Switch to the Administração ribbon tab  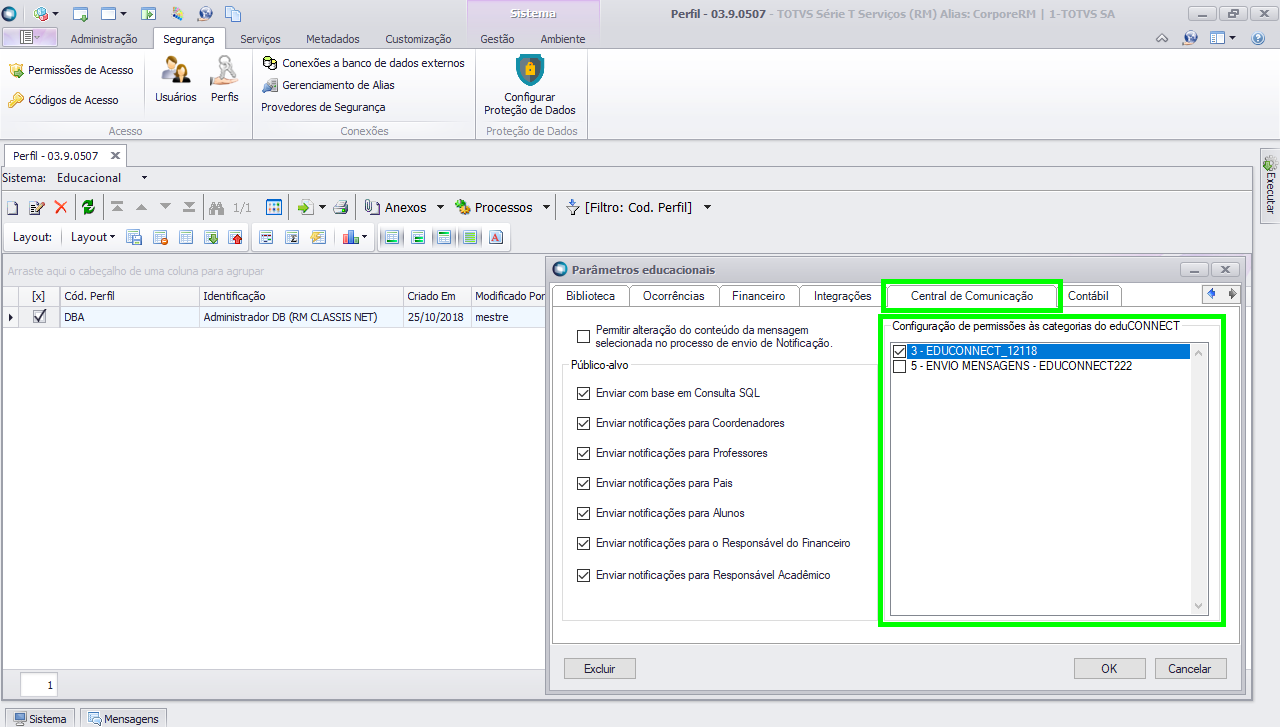(104, 39)
